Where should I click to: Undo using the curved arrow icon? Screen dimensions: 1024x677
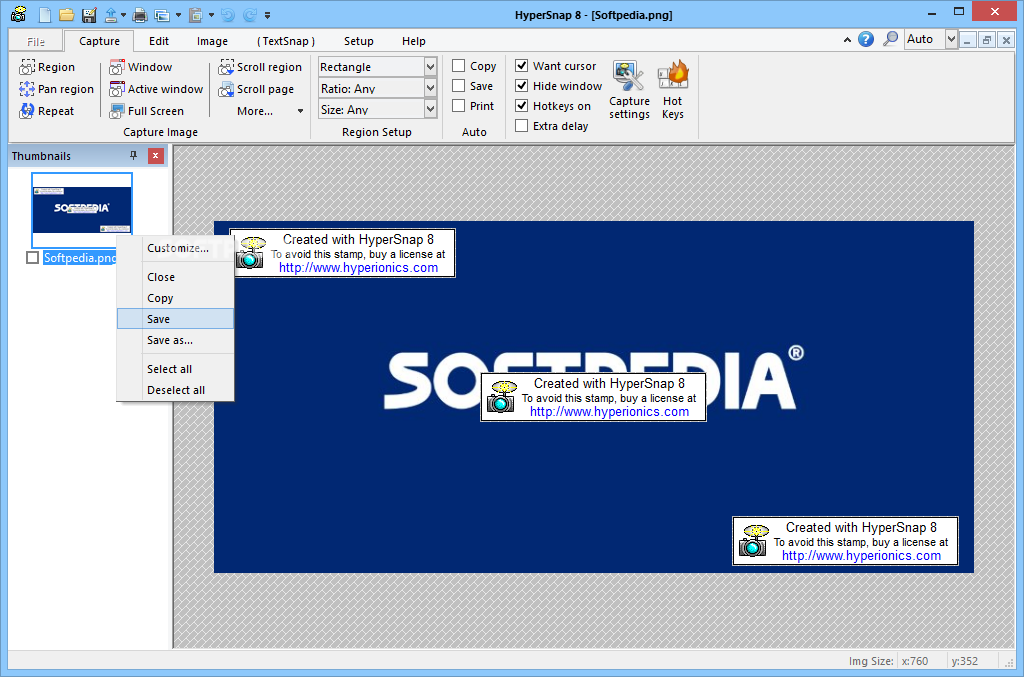click(x=228, y=14)
